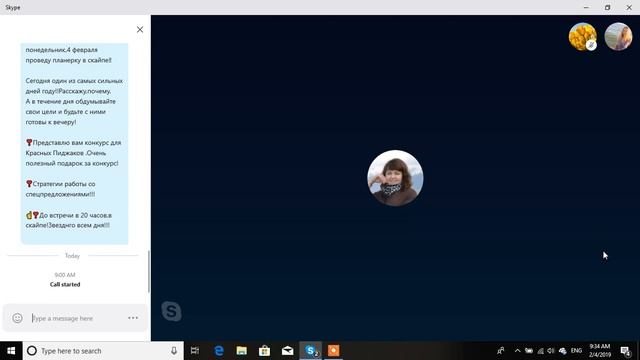Screen dimensions: 640x360
Task: Open Task View from the taskbar
Action: 195,351
